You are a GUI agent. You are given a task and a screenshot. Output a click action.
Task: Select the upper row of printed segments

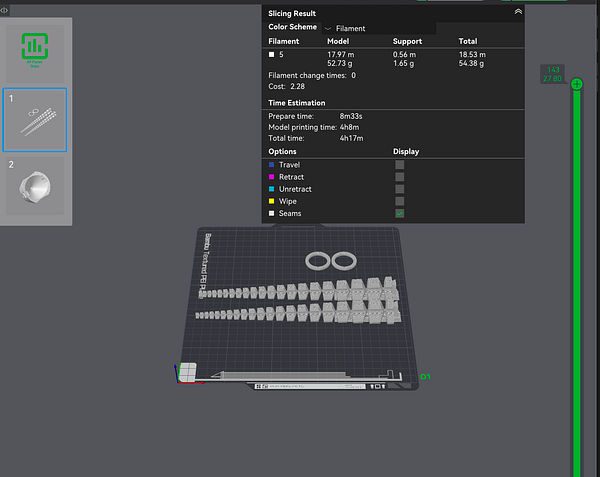(x=299, y=289)
